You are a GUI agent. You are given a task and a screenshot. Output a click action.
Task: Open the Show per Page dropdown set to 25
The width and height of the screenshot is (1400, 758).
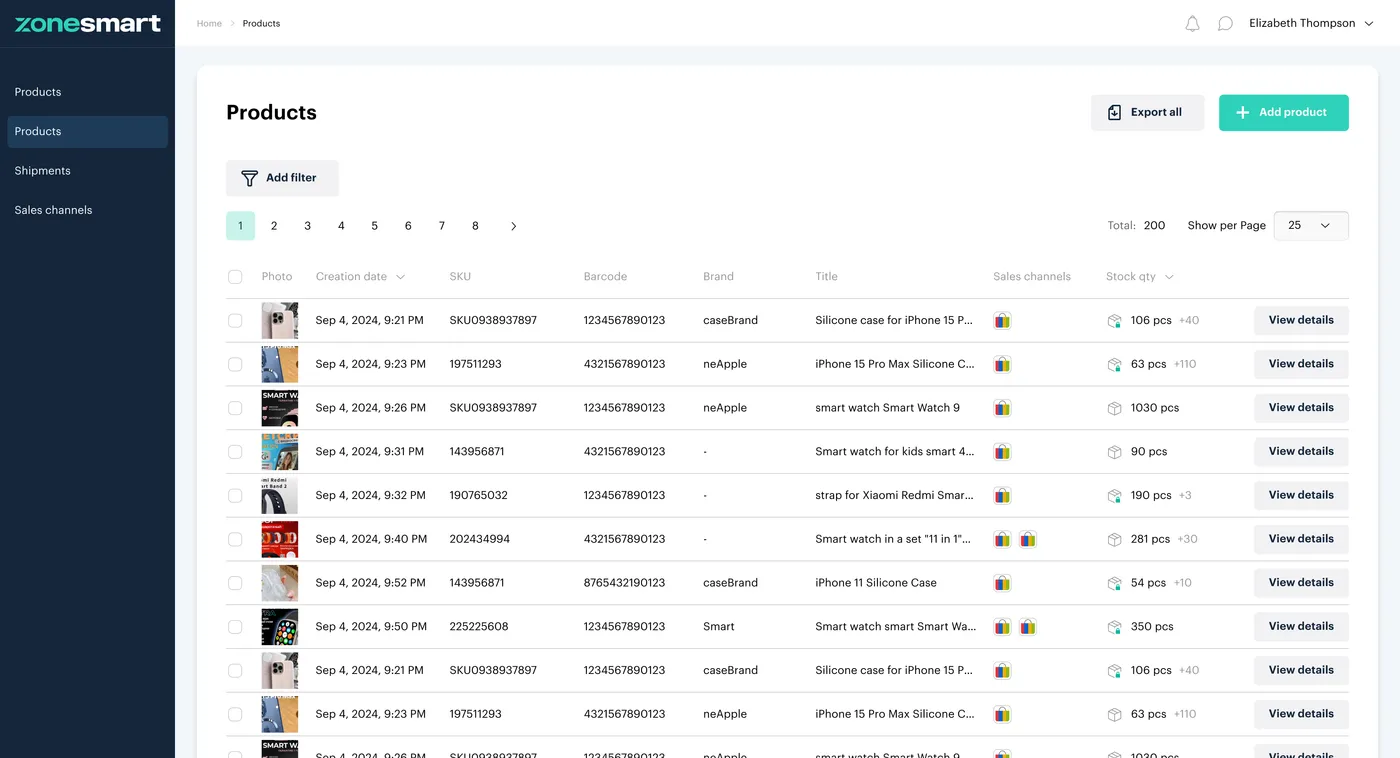1310,225
